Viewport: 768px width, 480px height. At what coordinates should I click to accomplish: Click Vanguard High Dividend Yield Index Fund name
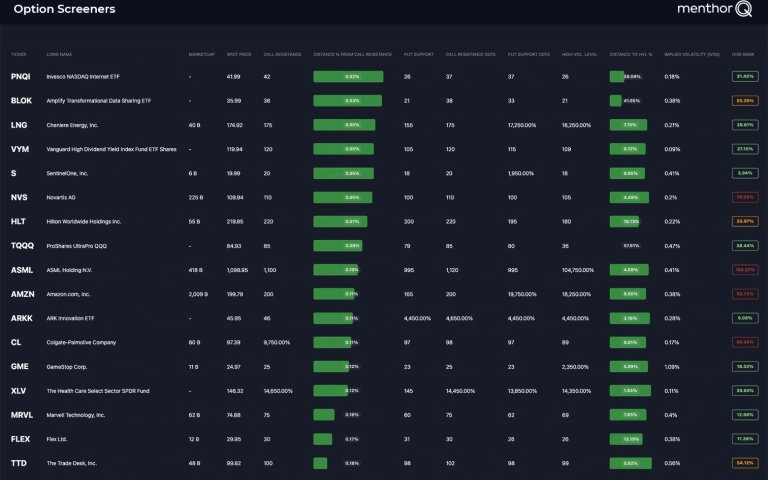pos(111,149)
